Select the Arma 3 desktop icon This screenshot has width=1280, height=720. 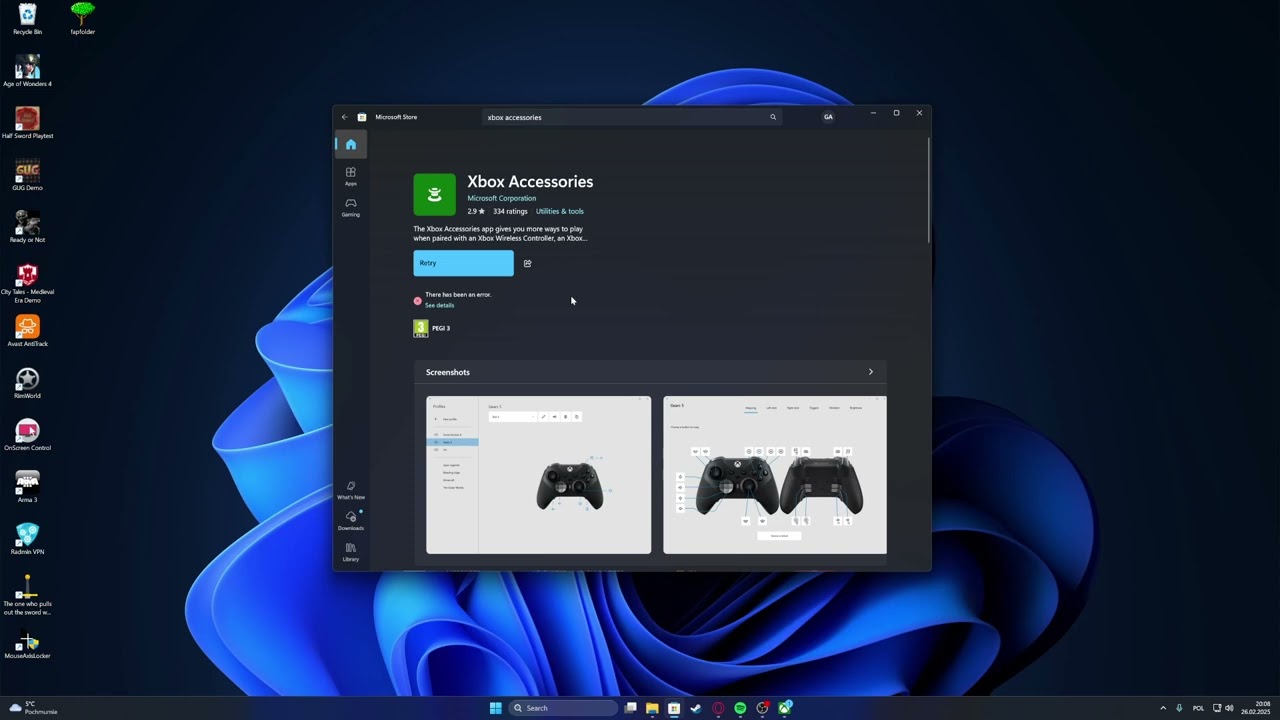(27, 487)
